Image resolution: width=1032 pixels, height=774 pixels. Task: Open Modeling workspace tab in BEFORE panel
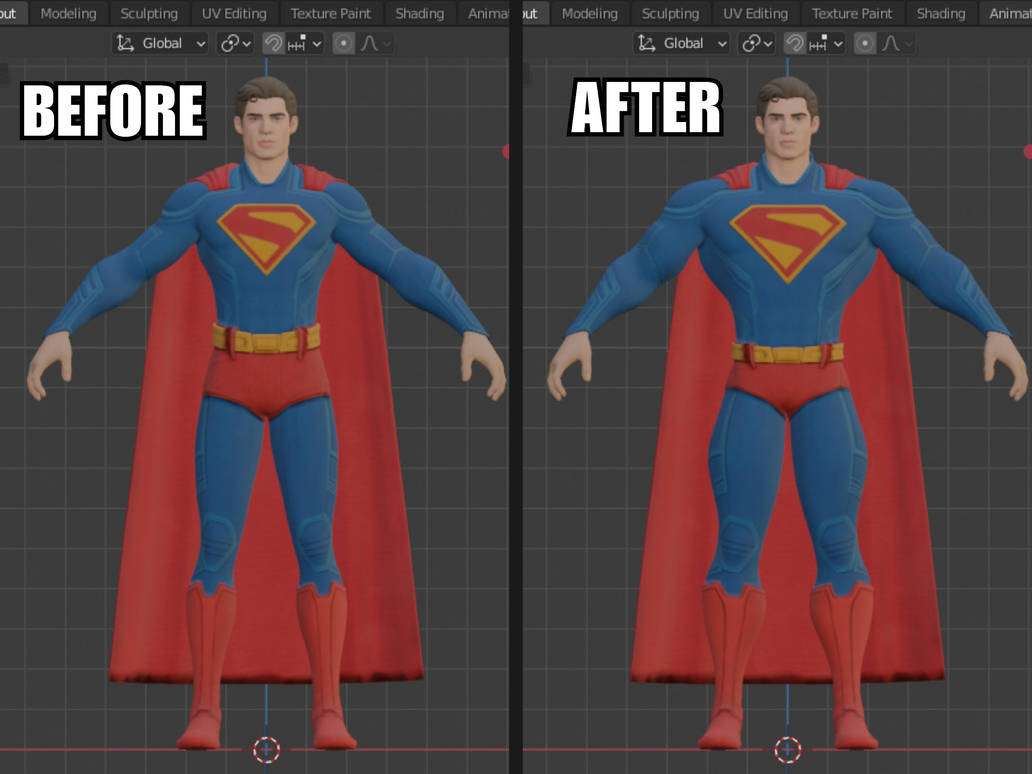(x=68, y=13)
